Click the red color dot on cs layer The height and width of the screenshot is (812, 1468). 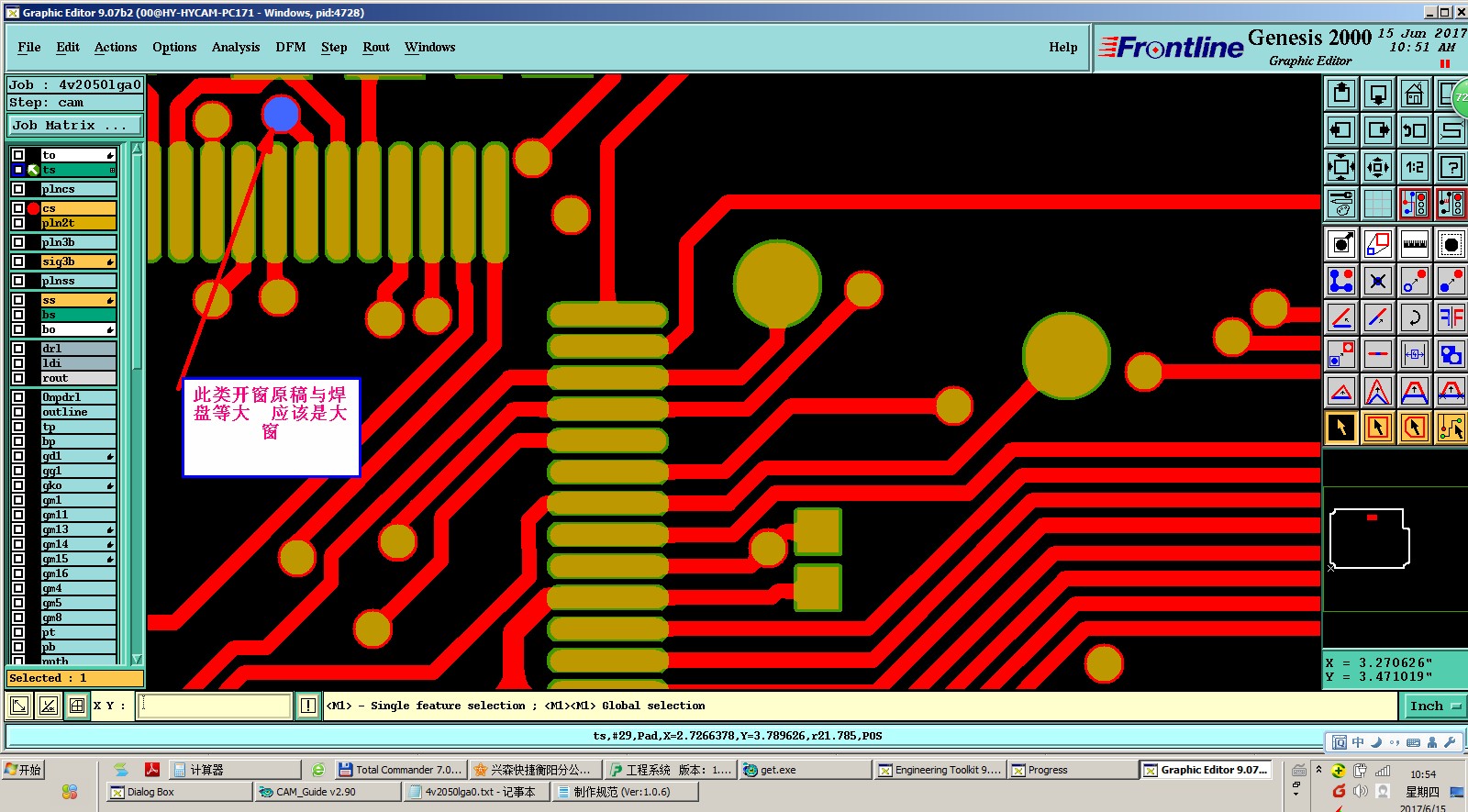point(34,208)
